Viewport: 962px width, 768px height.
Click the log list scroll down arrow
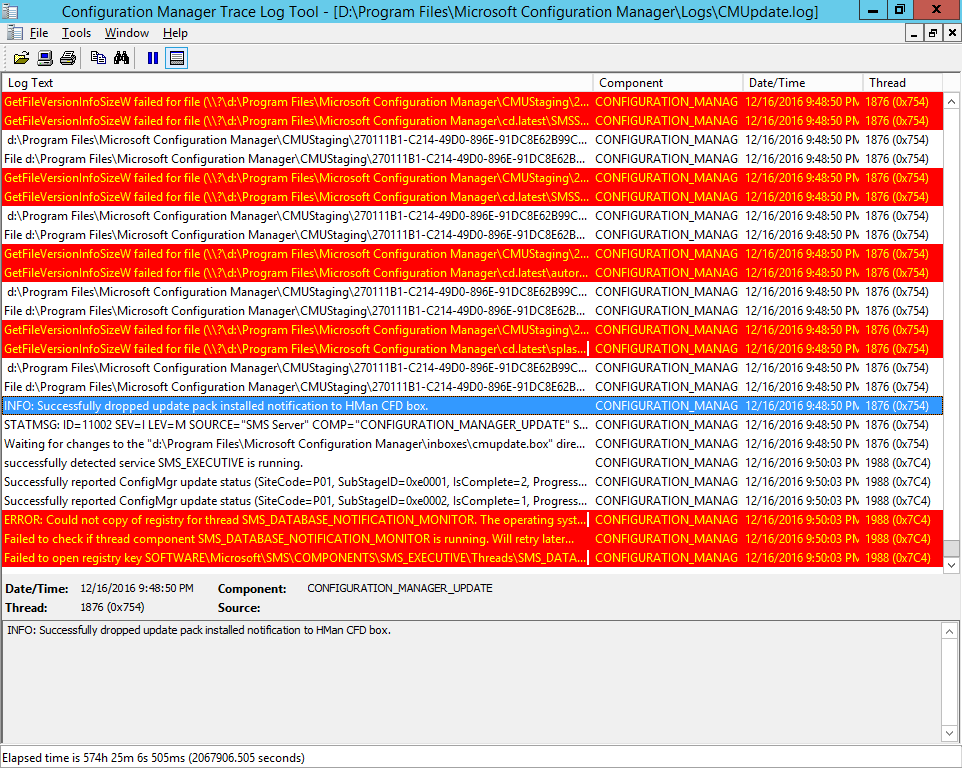pos(952,565)
